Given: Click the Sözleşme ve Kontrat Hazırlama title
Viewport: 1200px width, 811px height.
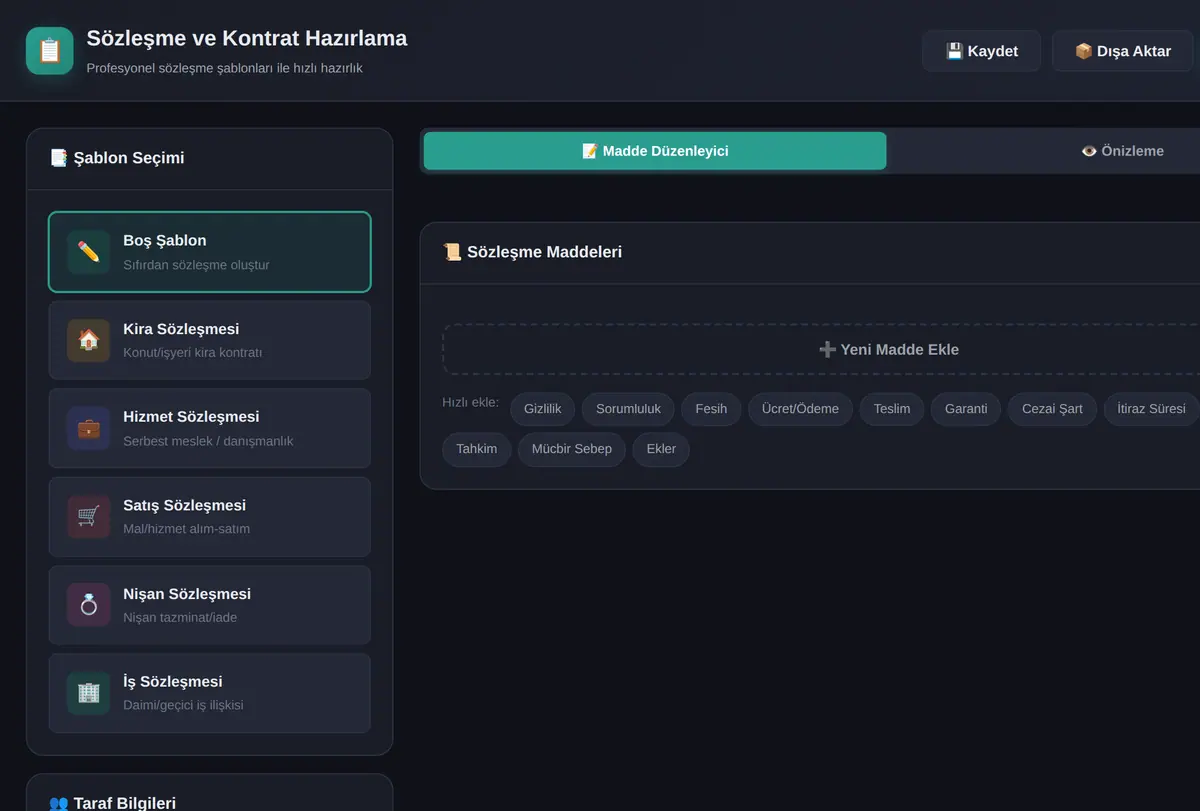Looking at the screenshot, I should [247, 39].
